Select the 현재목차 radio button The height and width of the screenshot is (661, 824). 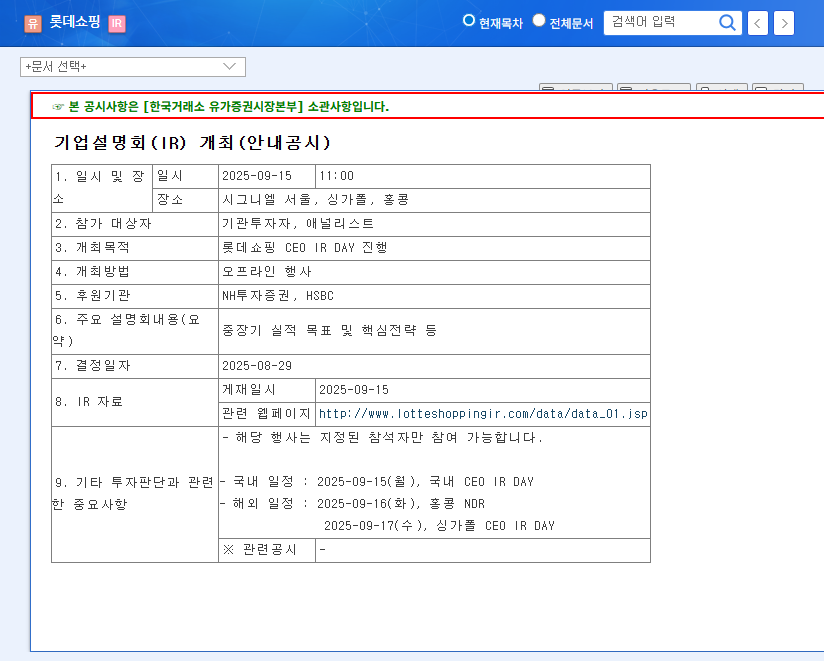[468, 20]
